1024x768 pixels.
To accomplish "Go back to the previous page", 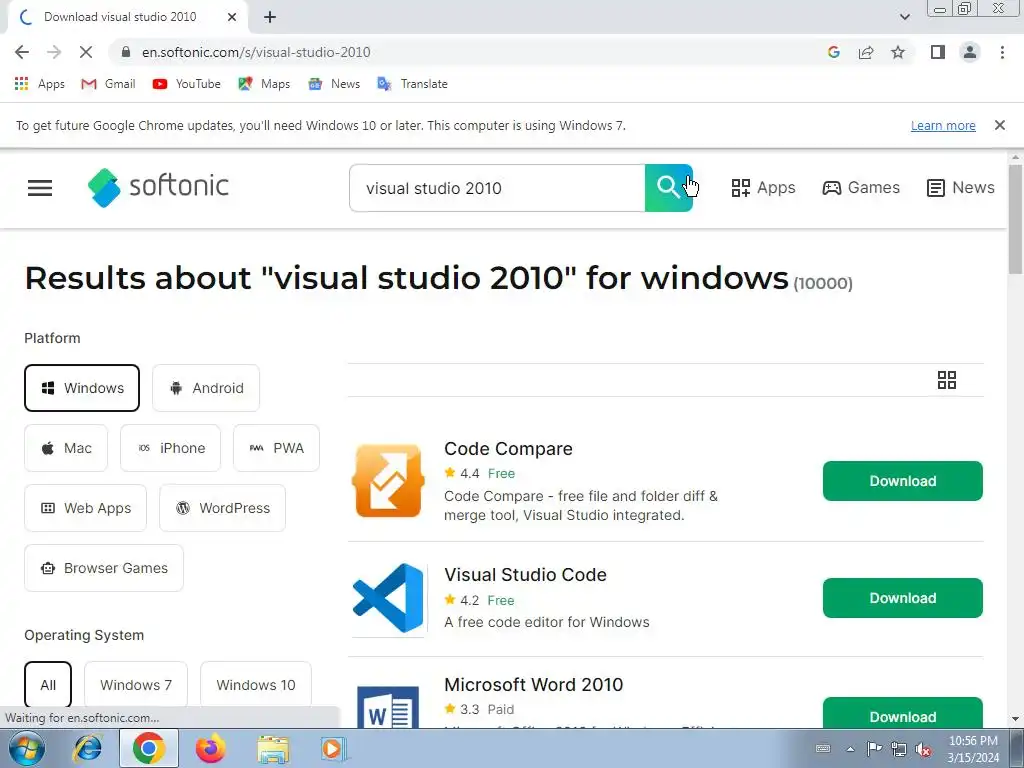I will coord(22,52).
